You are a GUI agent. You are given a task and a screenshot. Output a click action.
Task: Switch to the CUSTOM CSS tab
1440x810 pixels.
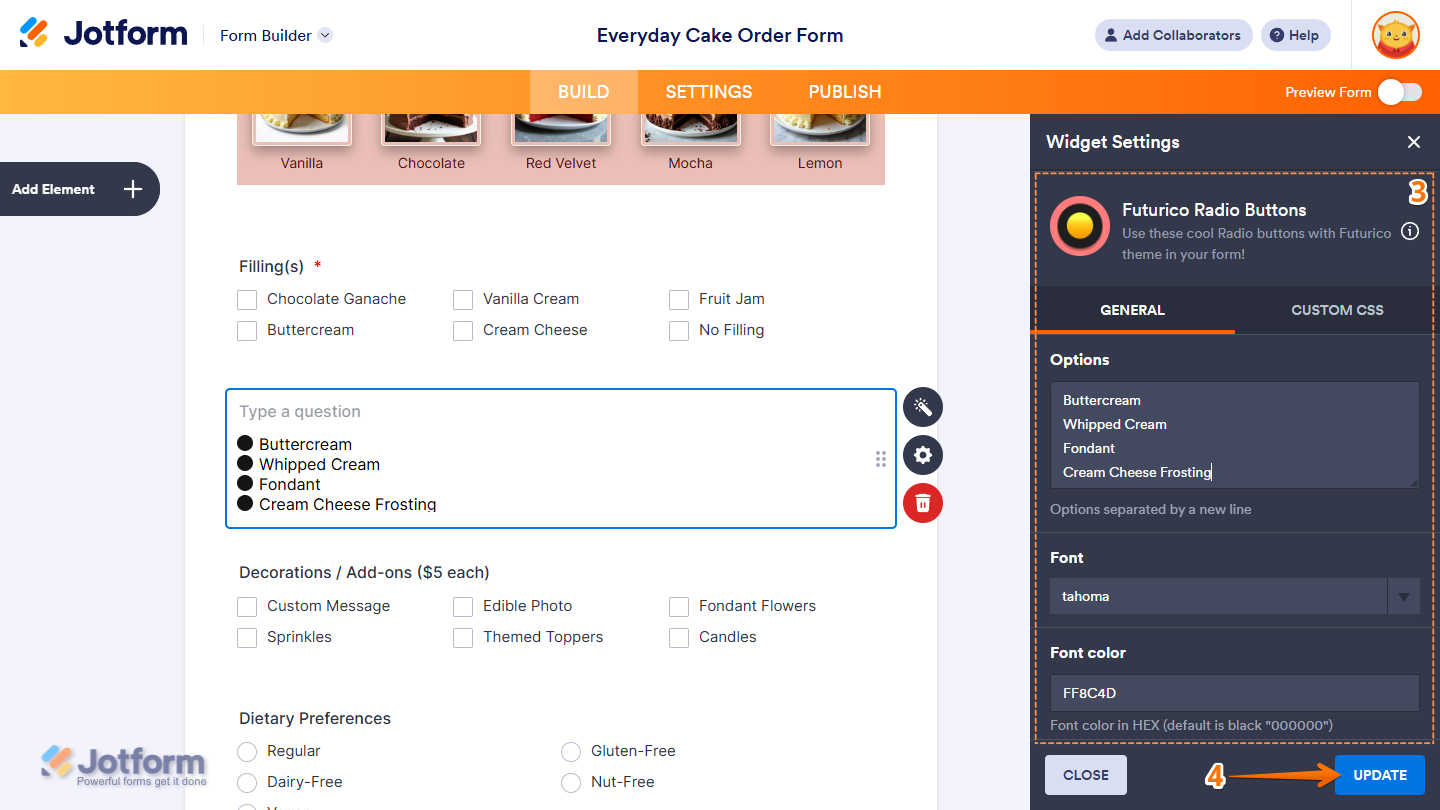(1337, 310)
